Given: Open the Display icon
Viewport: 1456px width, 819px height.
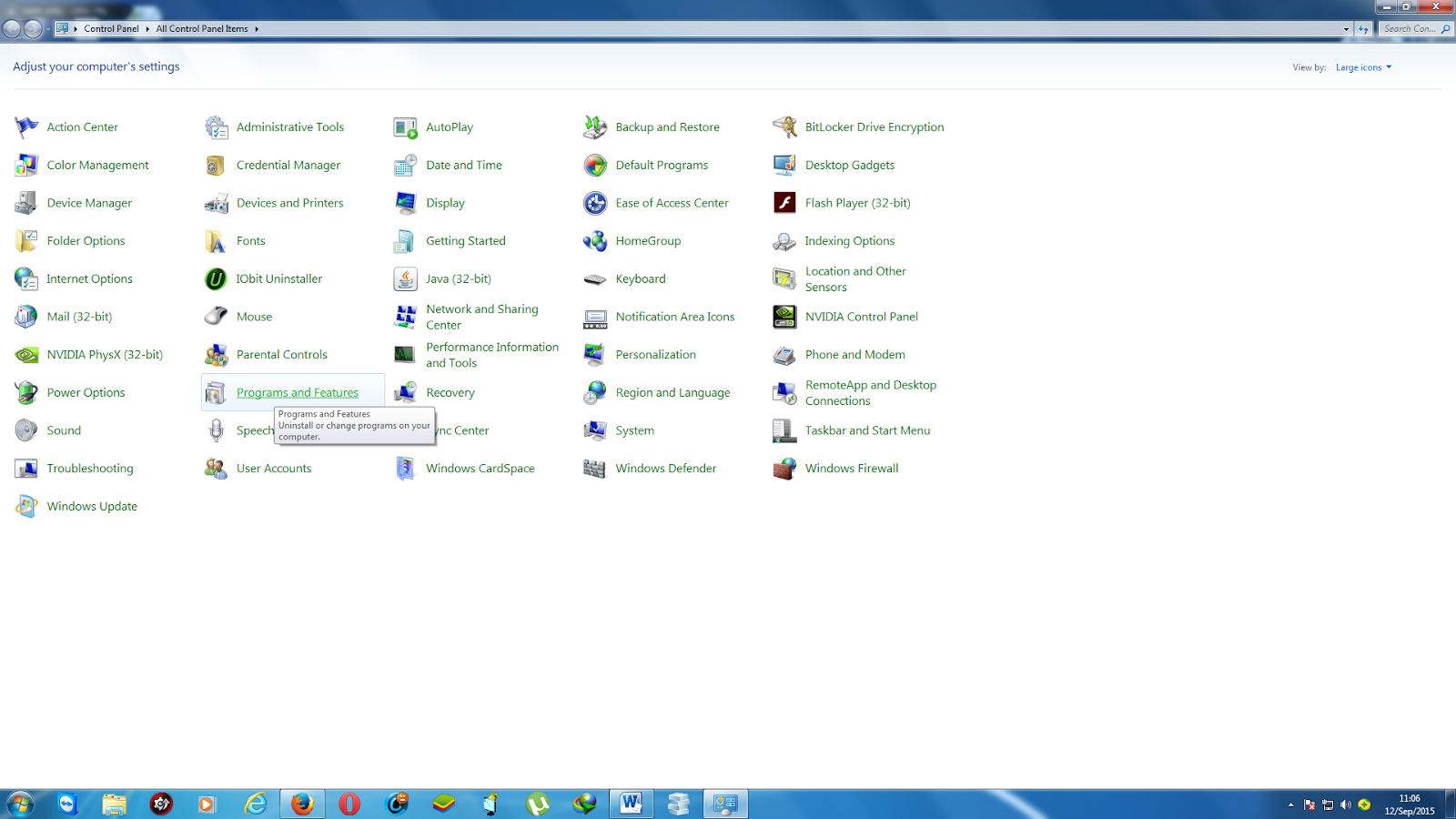Looking at the screenshot, I should coord(405,203).
